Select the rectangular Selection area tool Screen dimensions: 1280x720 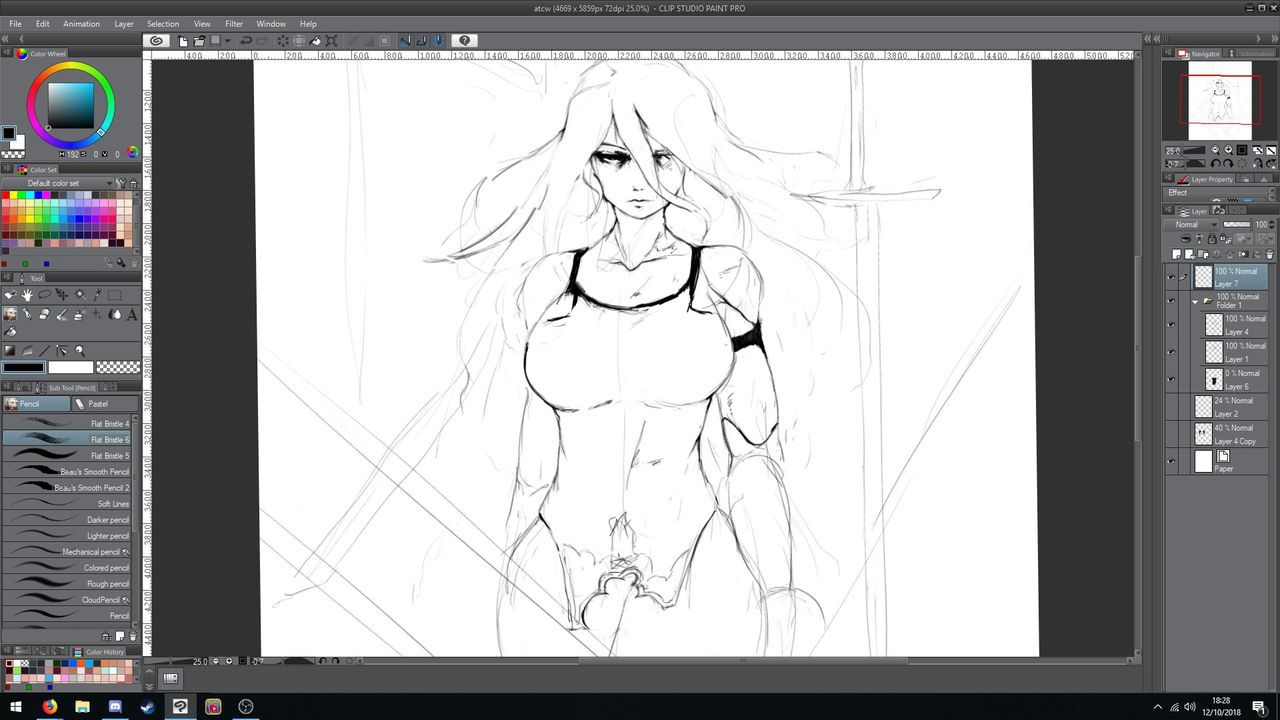pos(114,295)
